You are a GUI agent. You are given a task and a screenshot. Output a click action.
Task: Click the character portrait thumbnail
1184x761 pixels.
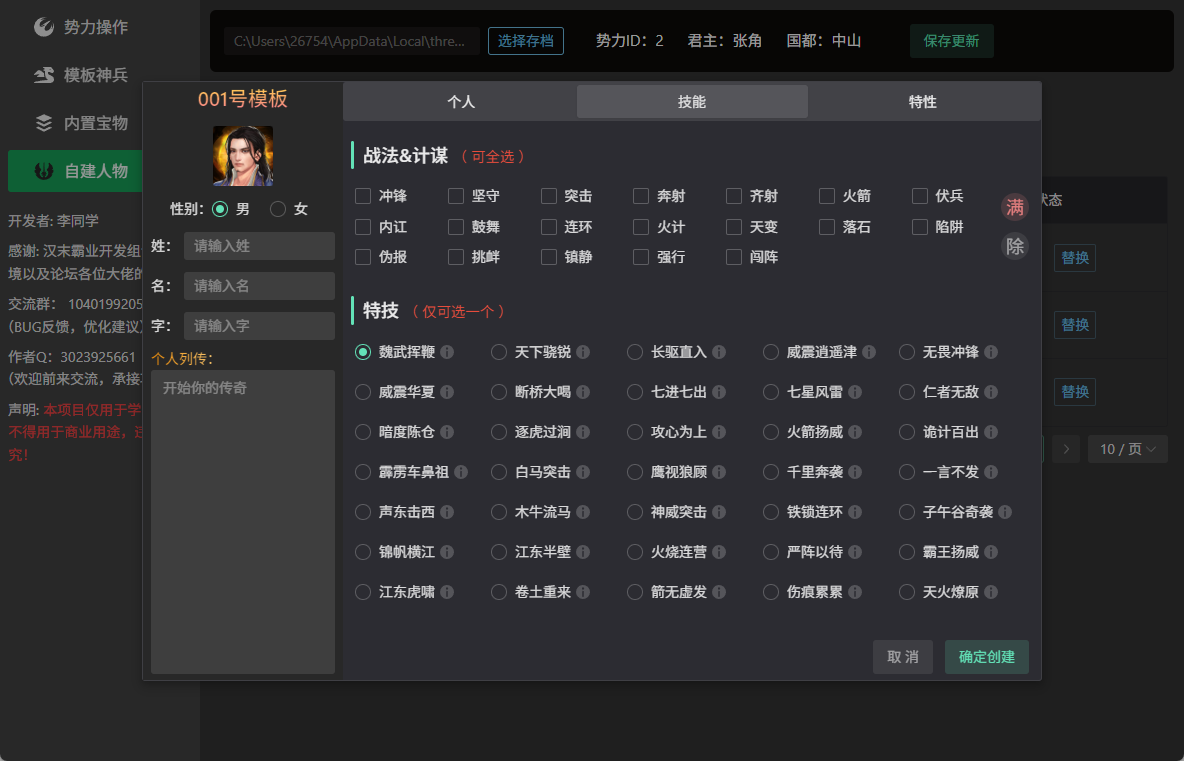coord(243,156)
